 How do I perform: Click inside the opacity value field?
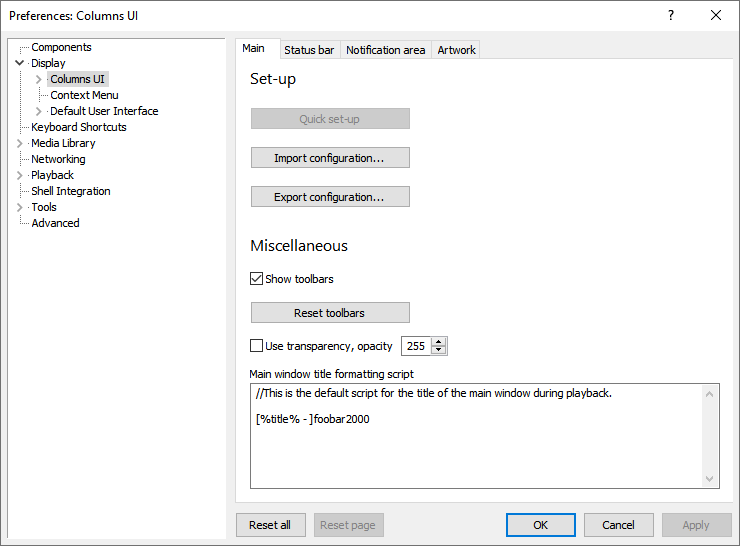coord(416,346)
